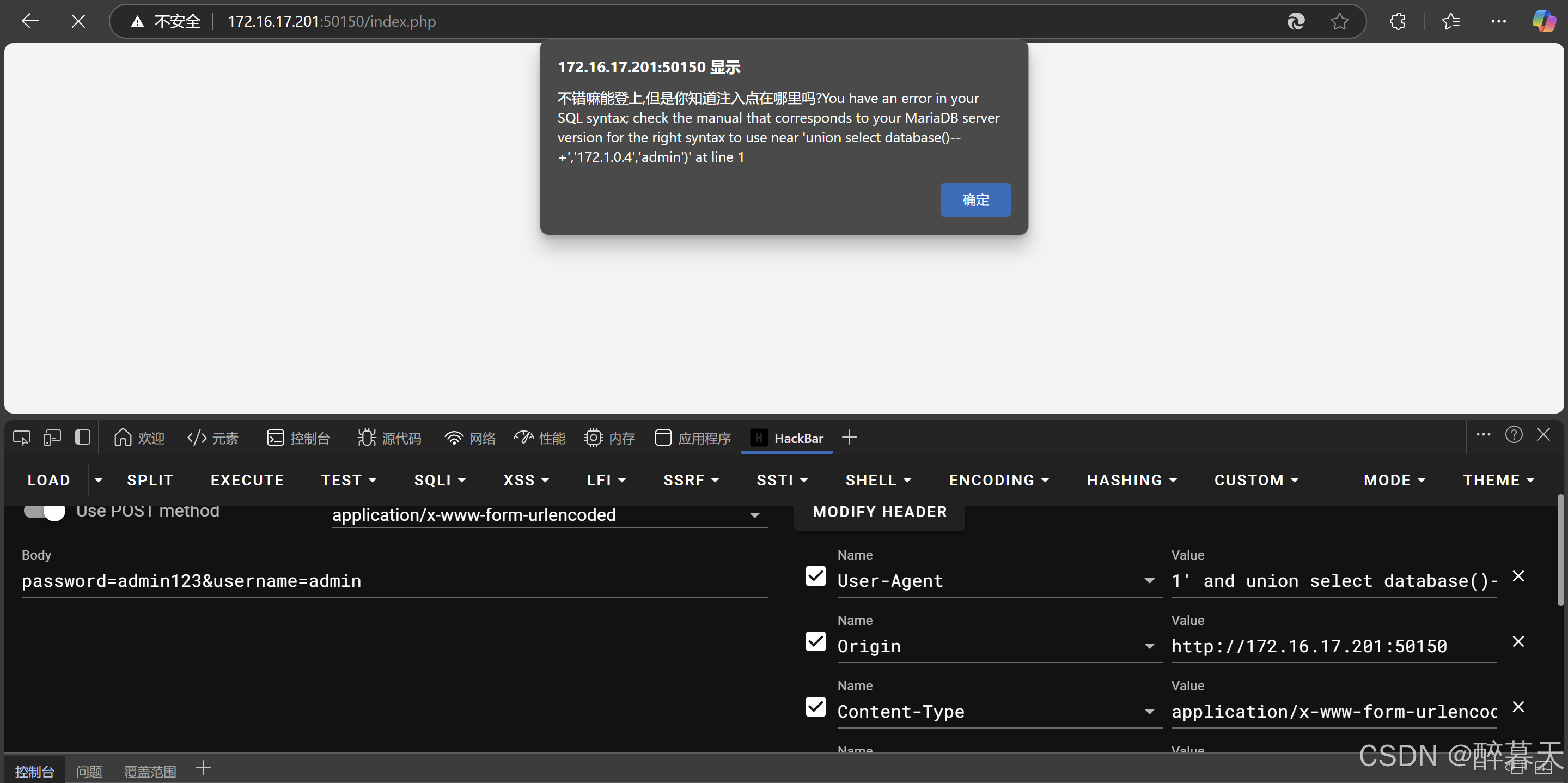Add page to favorites star icon
Viewport: 1568px width, 783px height.
[x=1339, y=22]
